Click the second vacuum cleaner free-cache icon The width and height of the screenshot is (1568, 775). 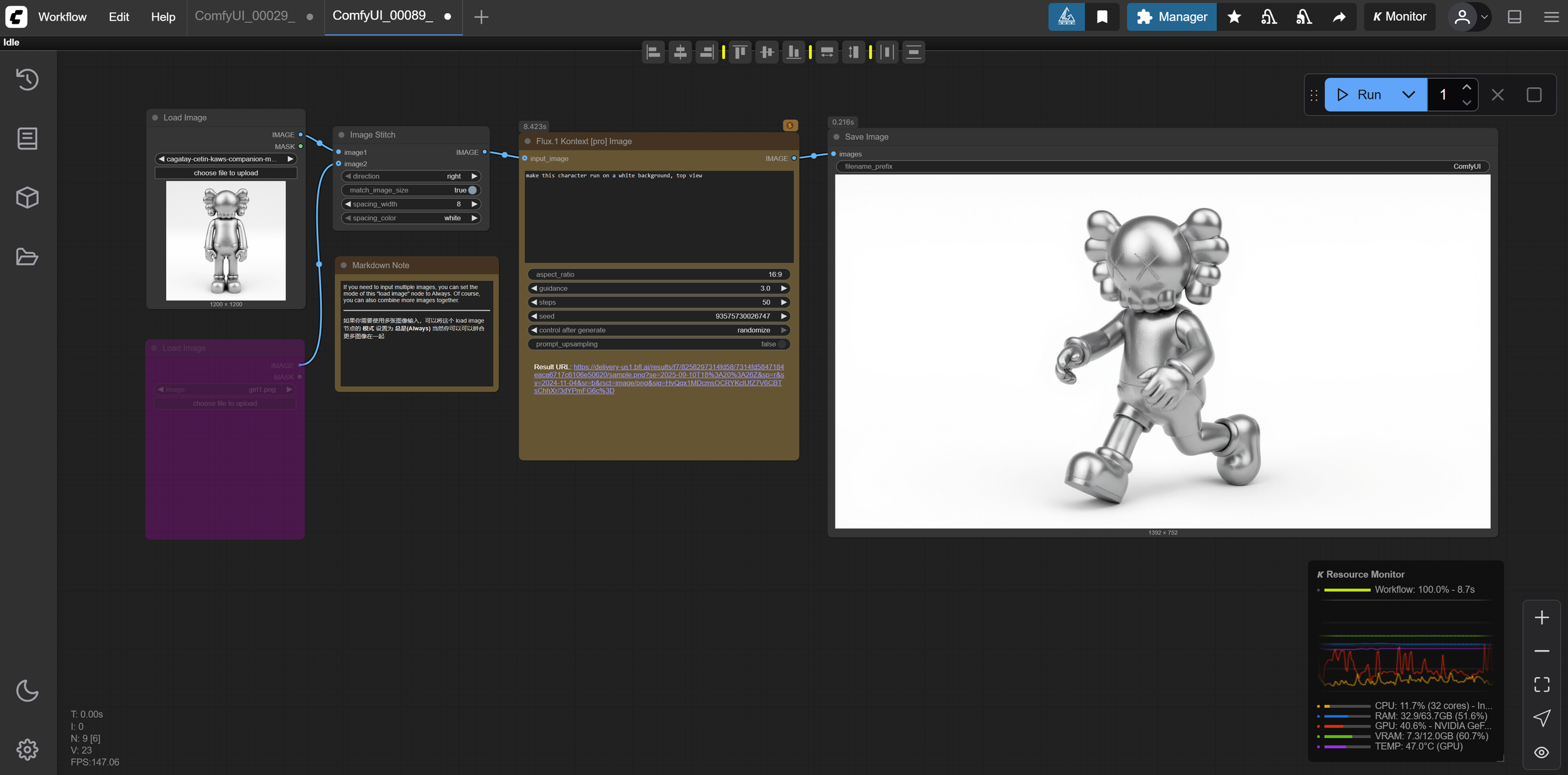click(x=1304, y=17)
